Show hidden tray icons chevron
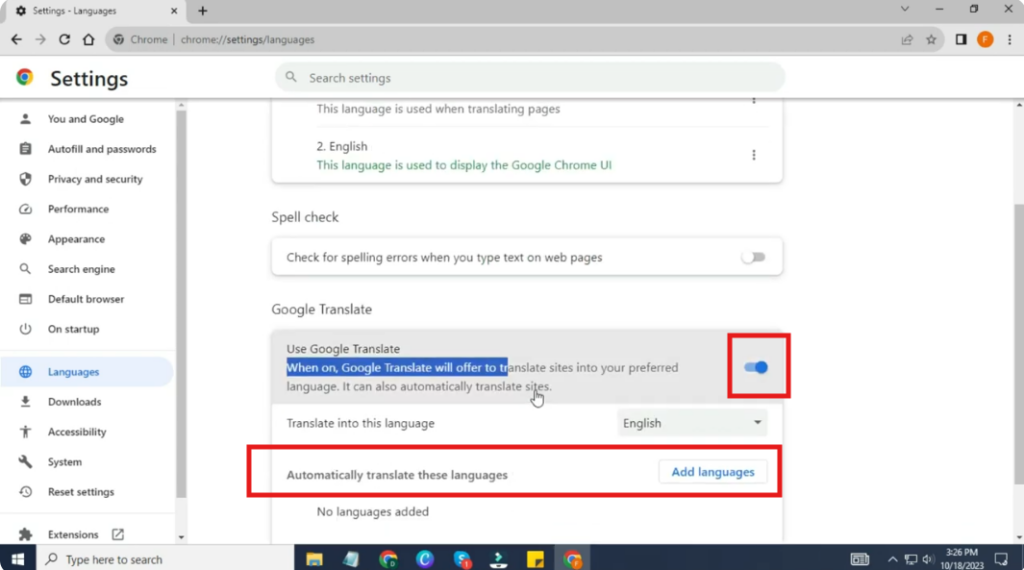Image resolution: width=1024 pixels, height=570 pixels. 892,559
